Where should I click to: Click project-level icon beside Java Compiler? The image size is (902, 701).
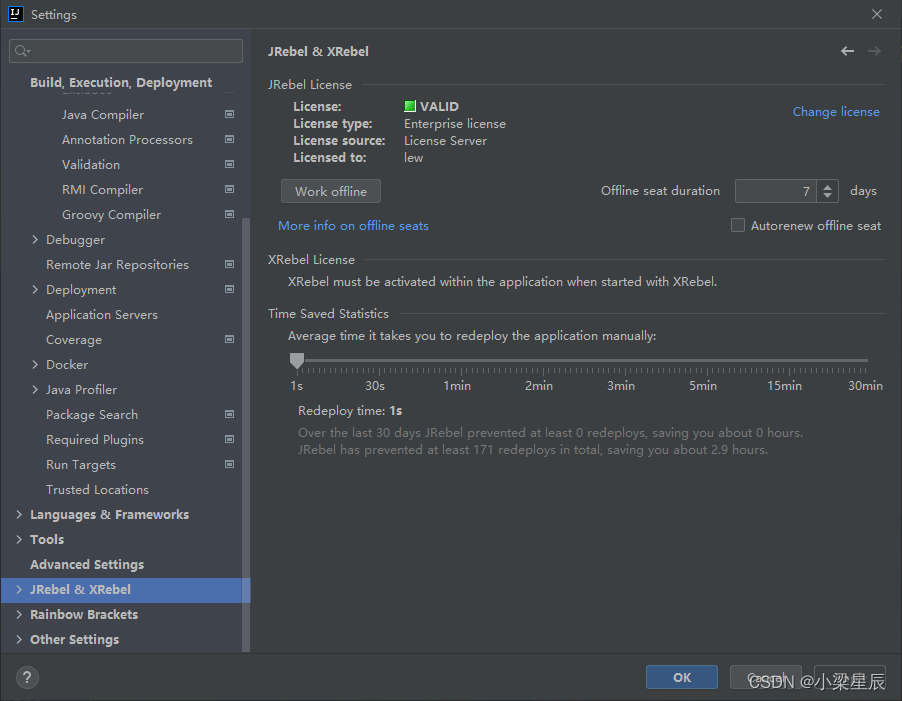tap(230, 114)
